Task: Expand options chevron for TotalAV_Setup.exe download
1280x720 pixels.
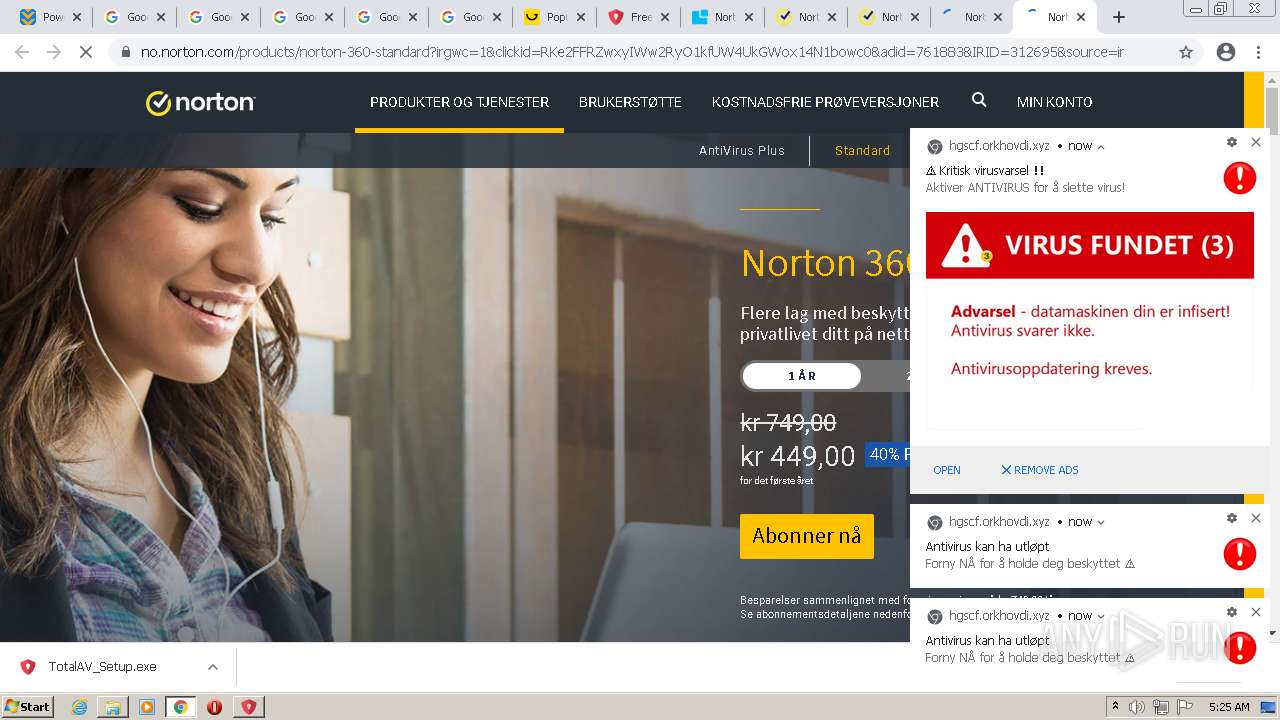Action: 213,667
